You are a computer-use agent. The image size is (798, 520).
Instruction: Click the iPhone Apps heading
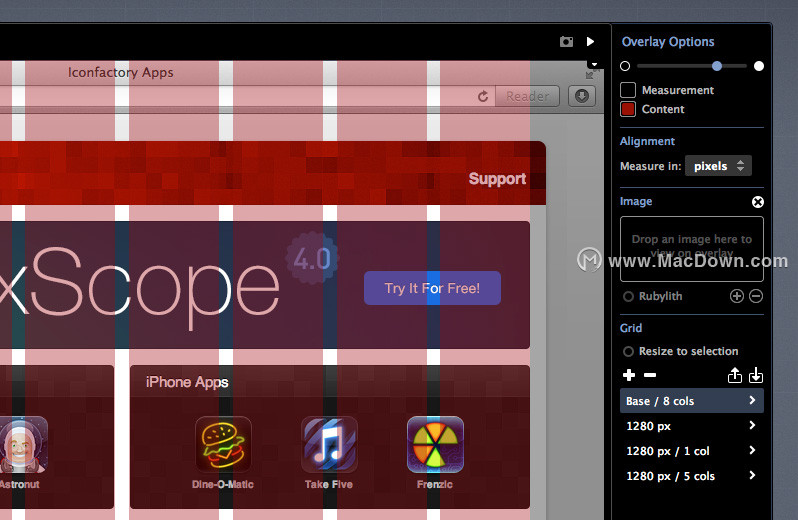tap(187, 382)
